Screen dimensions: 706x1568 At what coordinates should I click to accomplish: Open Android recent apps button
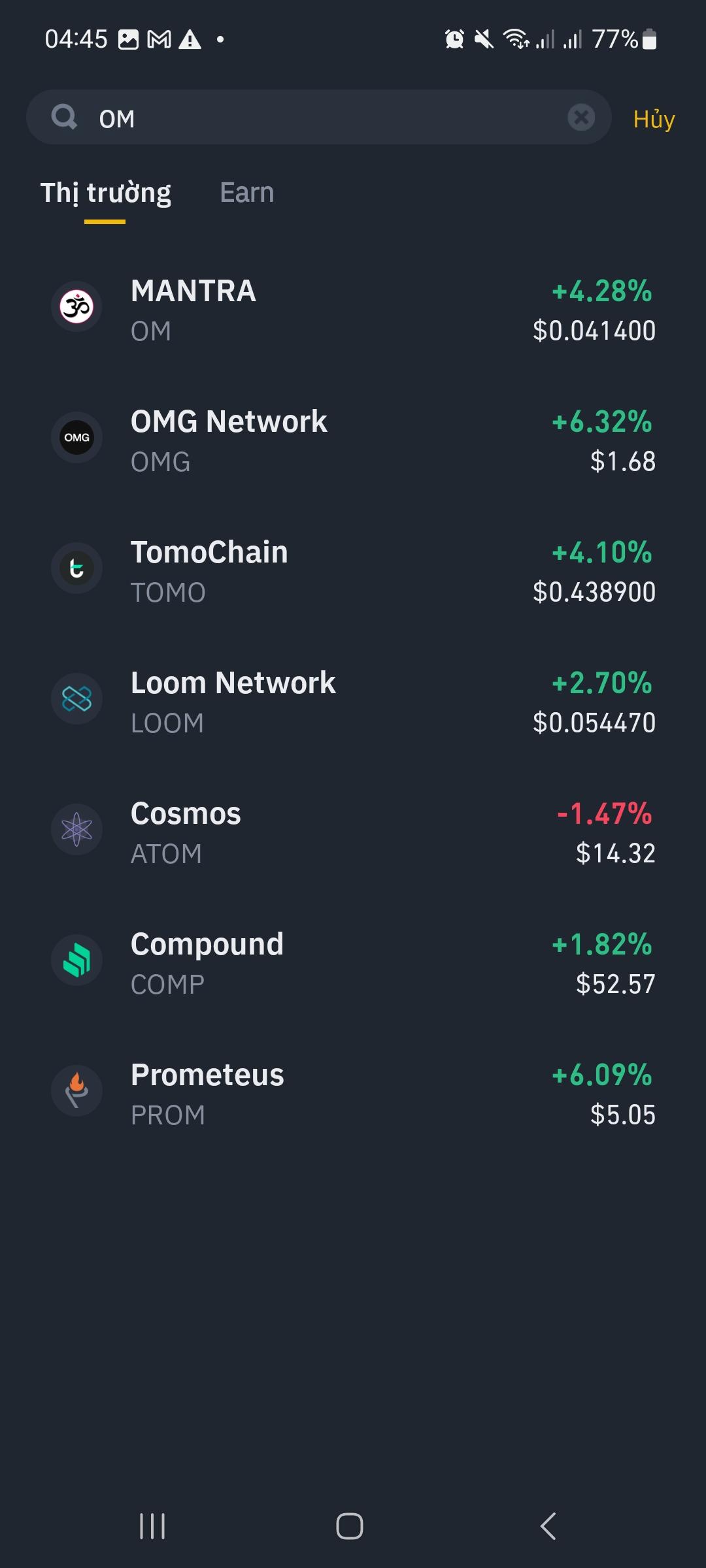click(x=152, y=1526)
